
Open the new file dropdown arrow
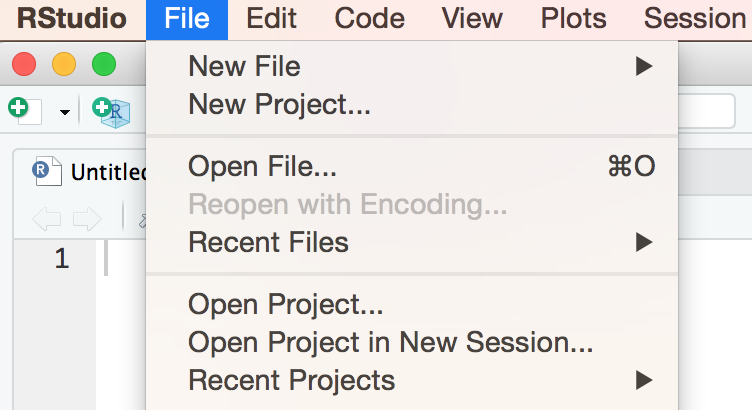click(x=64, y=112)
